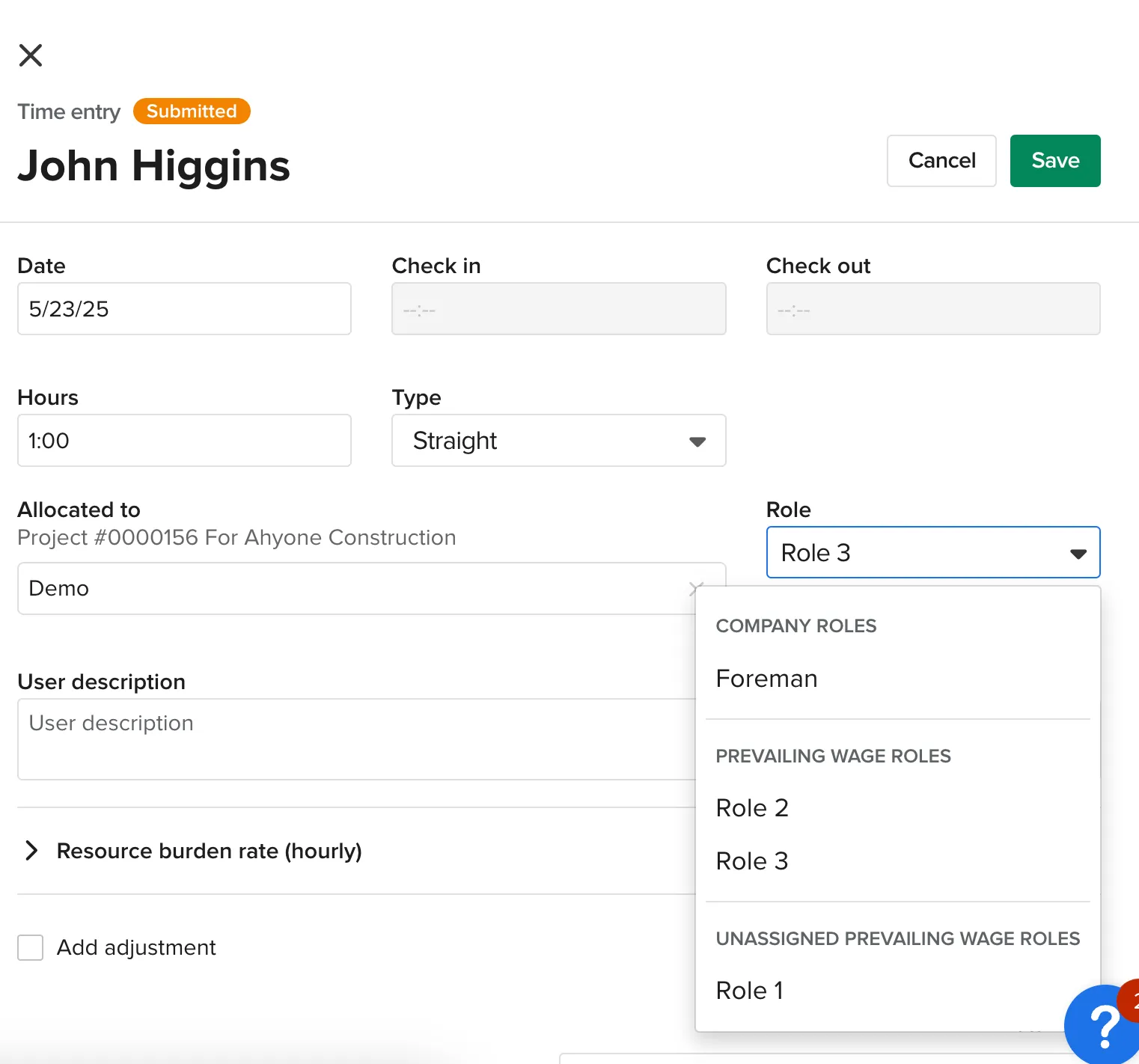Click the Allocated to Demo field

(352, 589)
